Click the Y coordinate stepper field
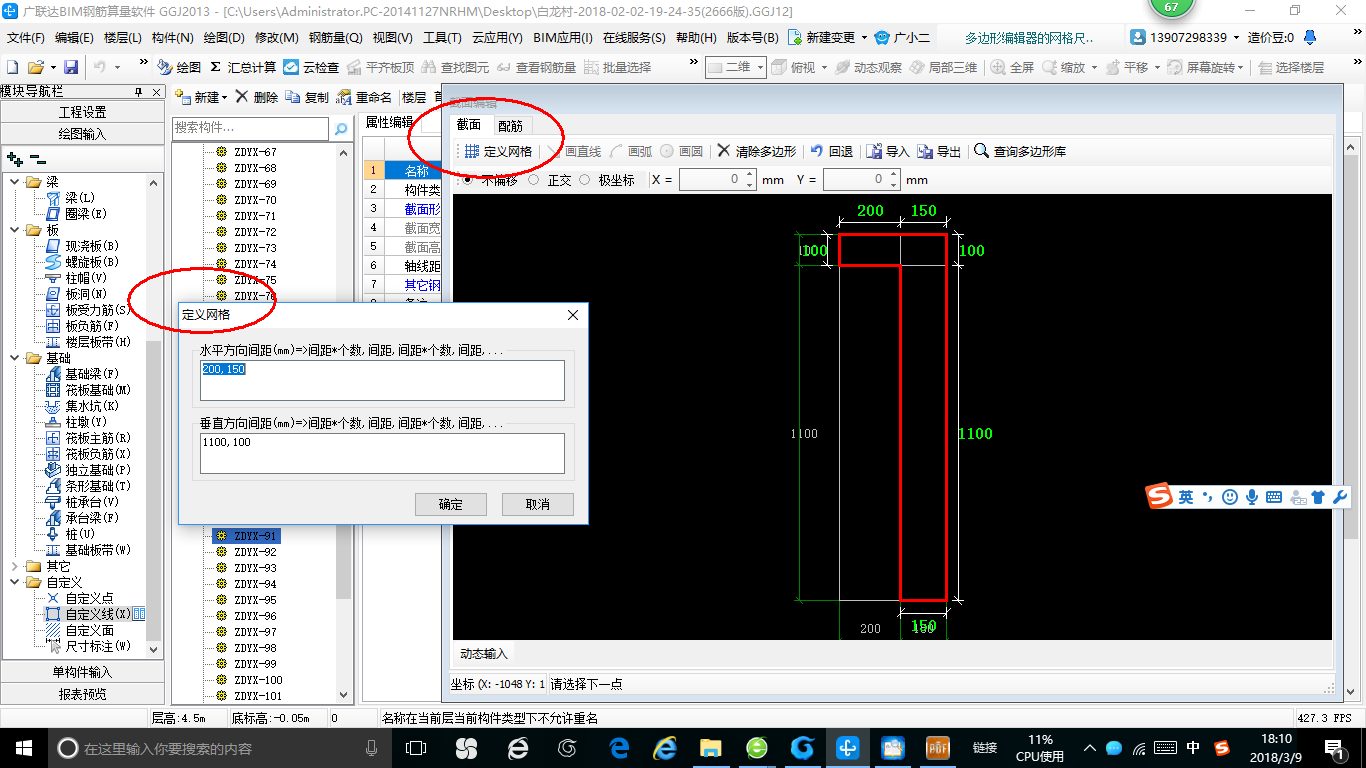Viewport: 1366px width, 768px height. (x=861, y=180)
